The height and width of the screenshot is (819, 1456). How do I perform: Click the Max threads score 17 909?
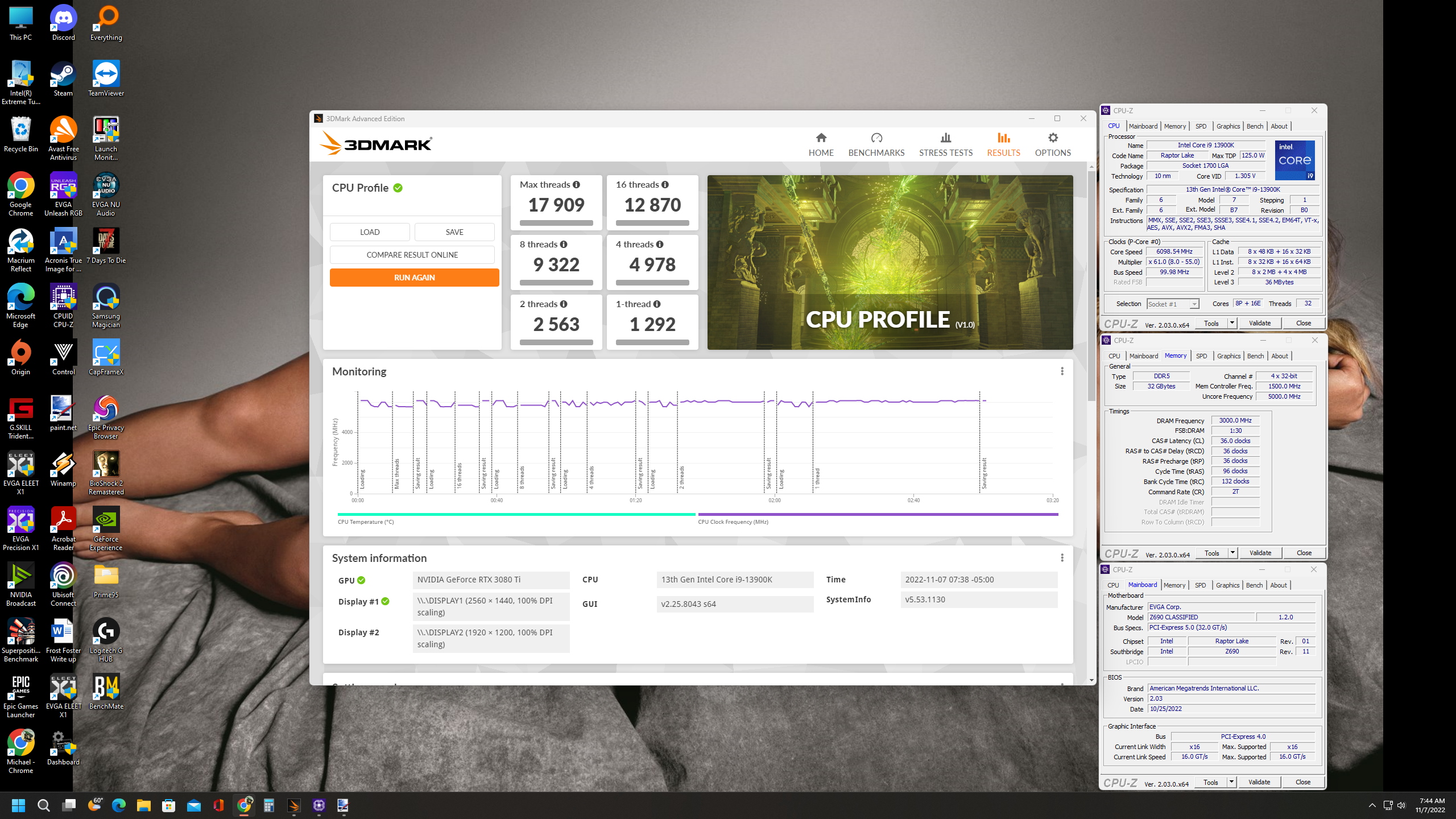(x=556, y=205)
